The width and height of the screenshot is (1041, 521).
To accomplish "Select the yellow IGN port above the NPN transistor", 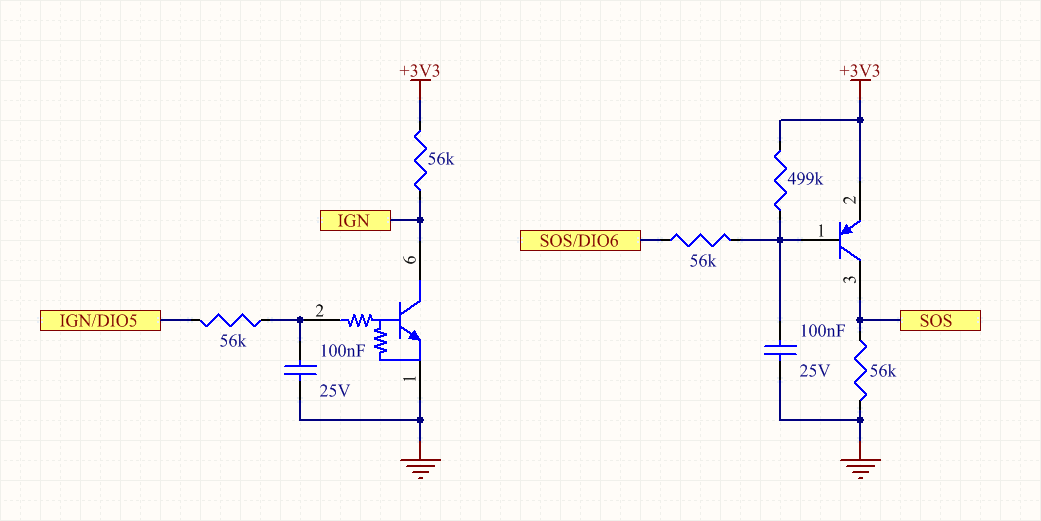I will (355, 220).
